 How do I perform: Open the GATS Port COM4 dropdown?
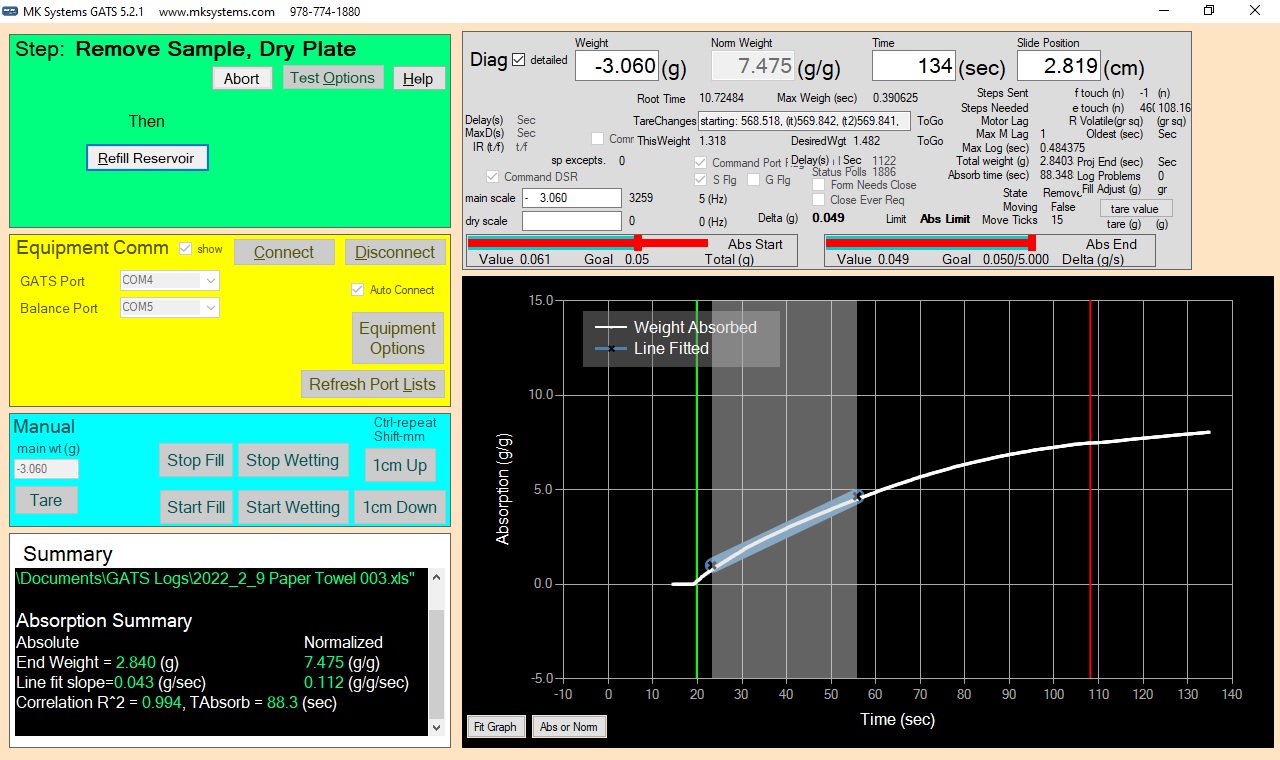click(169, 281)
